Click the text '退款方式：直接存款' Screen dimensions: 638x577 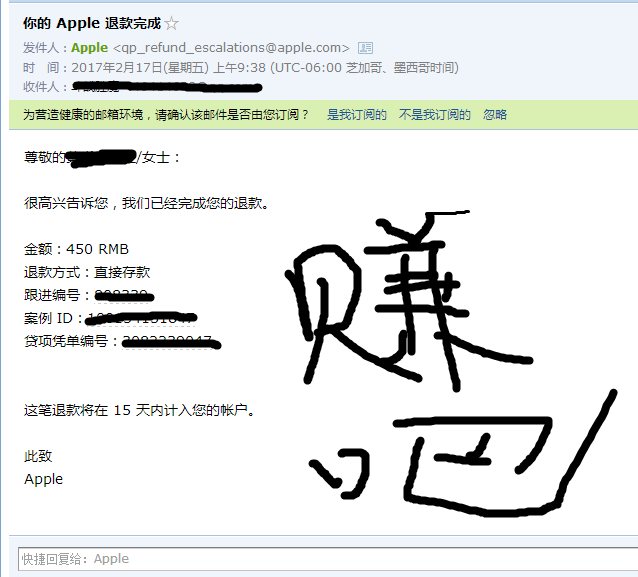(x=87, y=272)
